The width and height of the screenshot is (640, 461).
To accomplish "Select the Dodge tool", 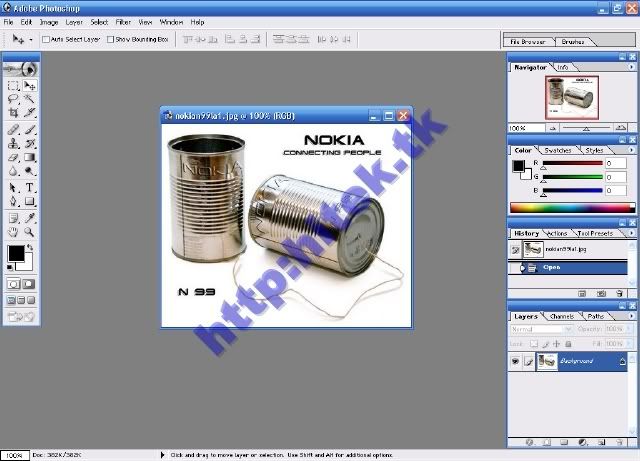I will (x=29, y=171).
